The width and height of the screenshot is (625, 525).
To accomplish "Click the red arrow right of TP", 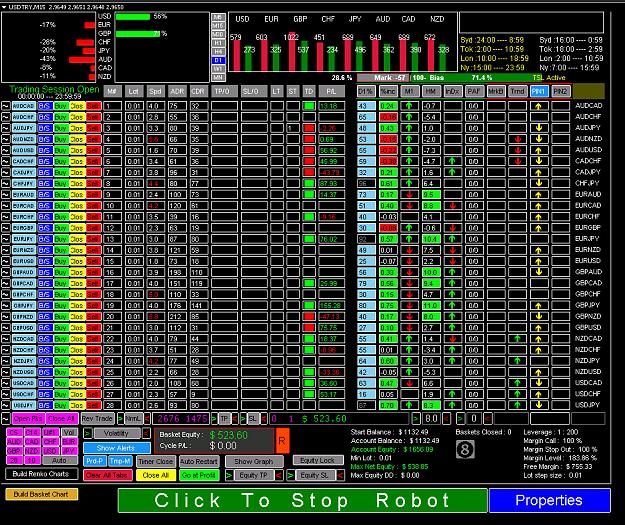I will point(235,419).
